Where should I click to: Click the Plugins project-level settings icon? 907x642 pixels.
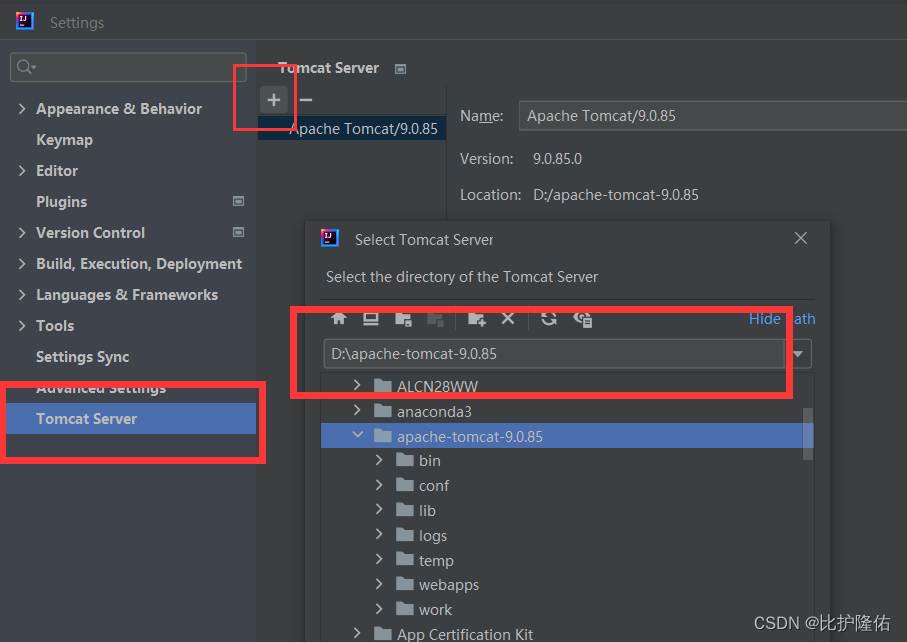(x=238, y=201)
